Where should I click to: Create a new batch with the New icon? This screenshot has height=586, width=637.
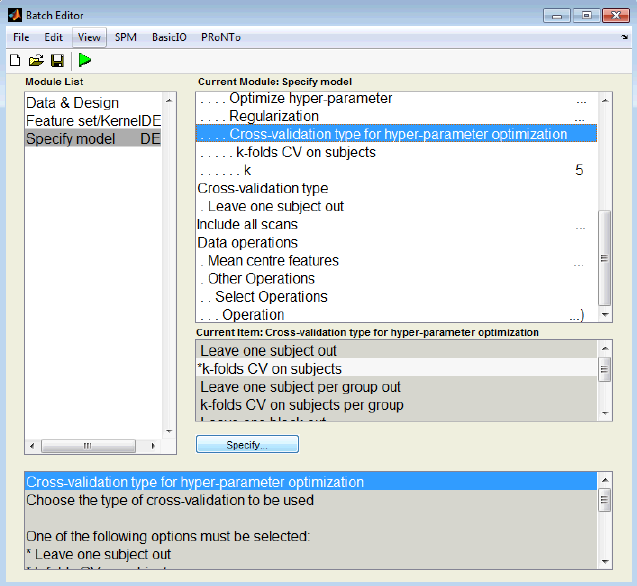tap(15, 60)
